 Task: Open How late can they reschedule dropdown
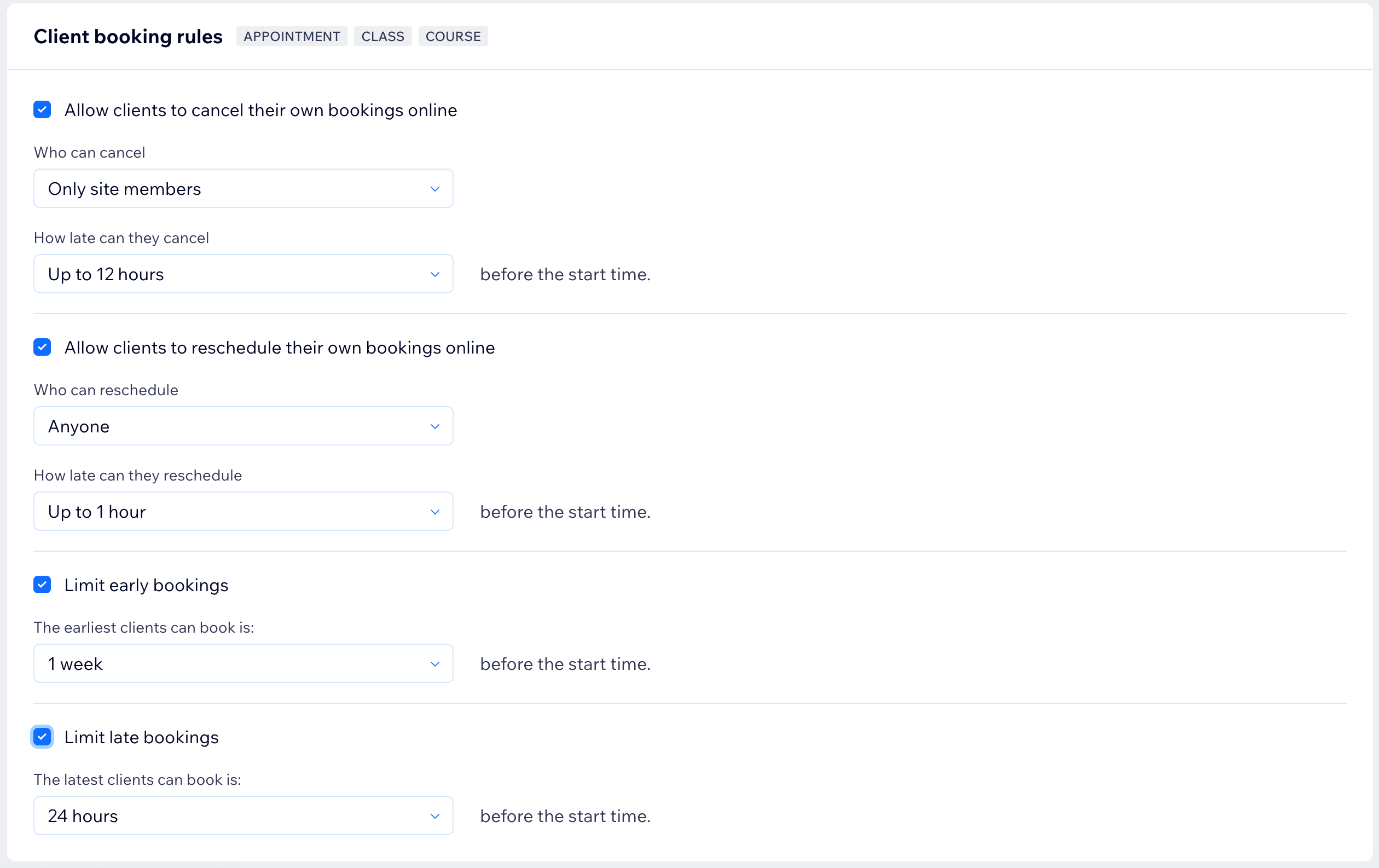pyautogui.click(x=243, y=511)
